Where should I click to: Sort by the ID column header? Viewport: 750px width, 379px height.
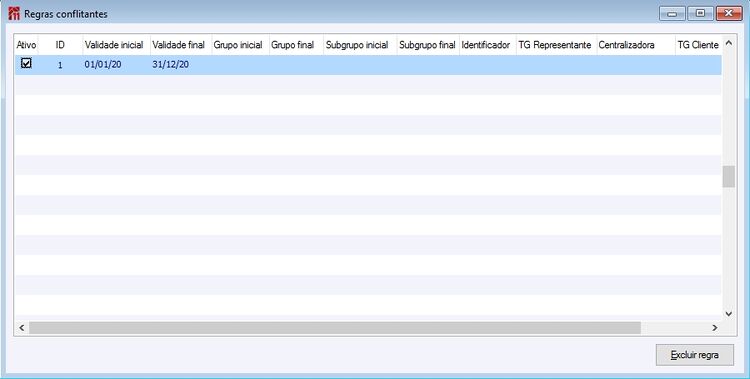(x=60, y=45)
